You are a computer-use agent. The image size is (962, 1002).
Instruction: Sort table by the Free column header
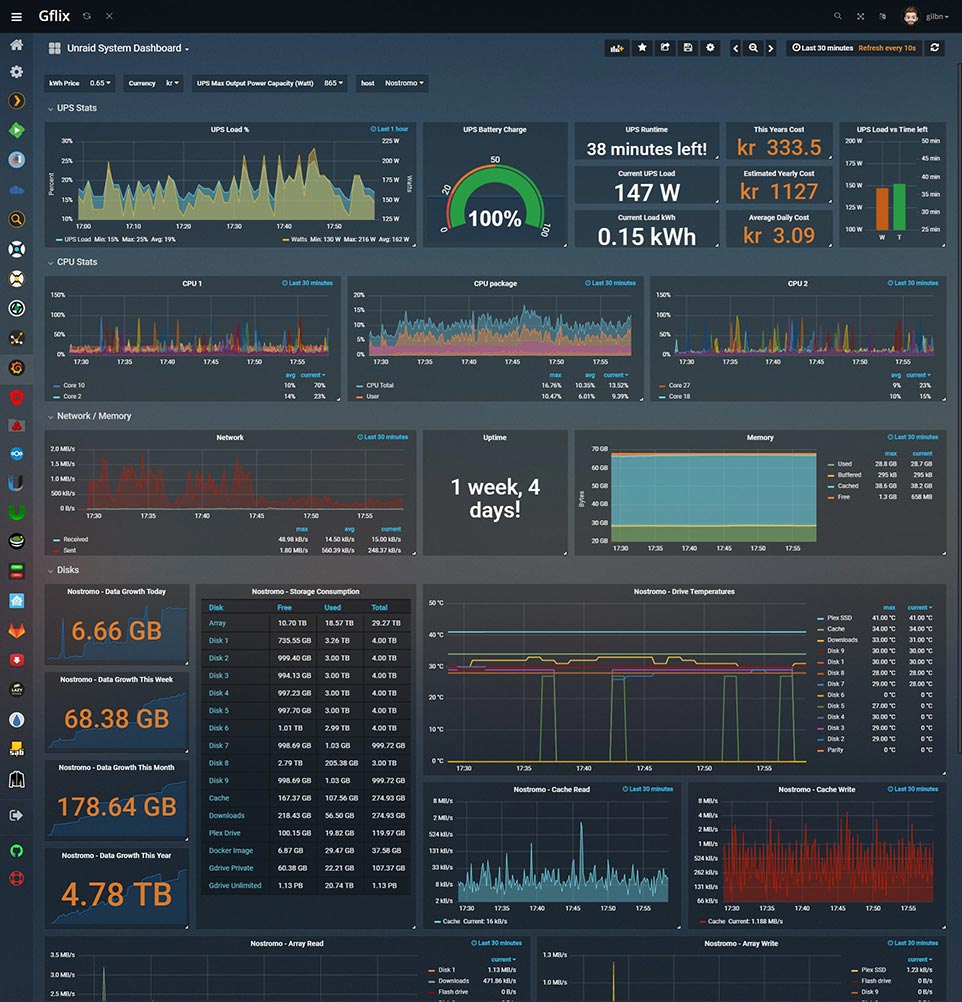(x=285, y=607)
